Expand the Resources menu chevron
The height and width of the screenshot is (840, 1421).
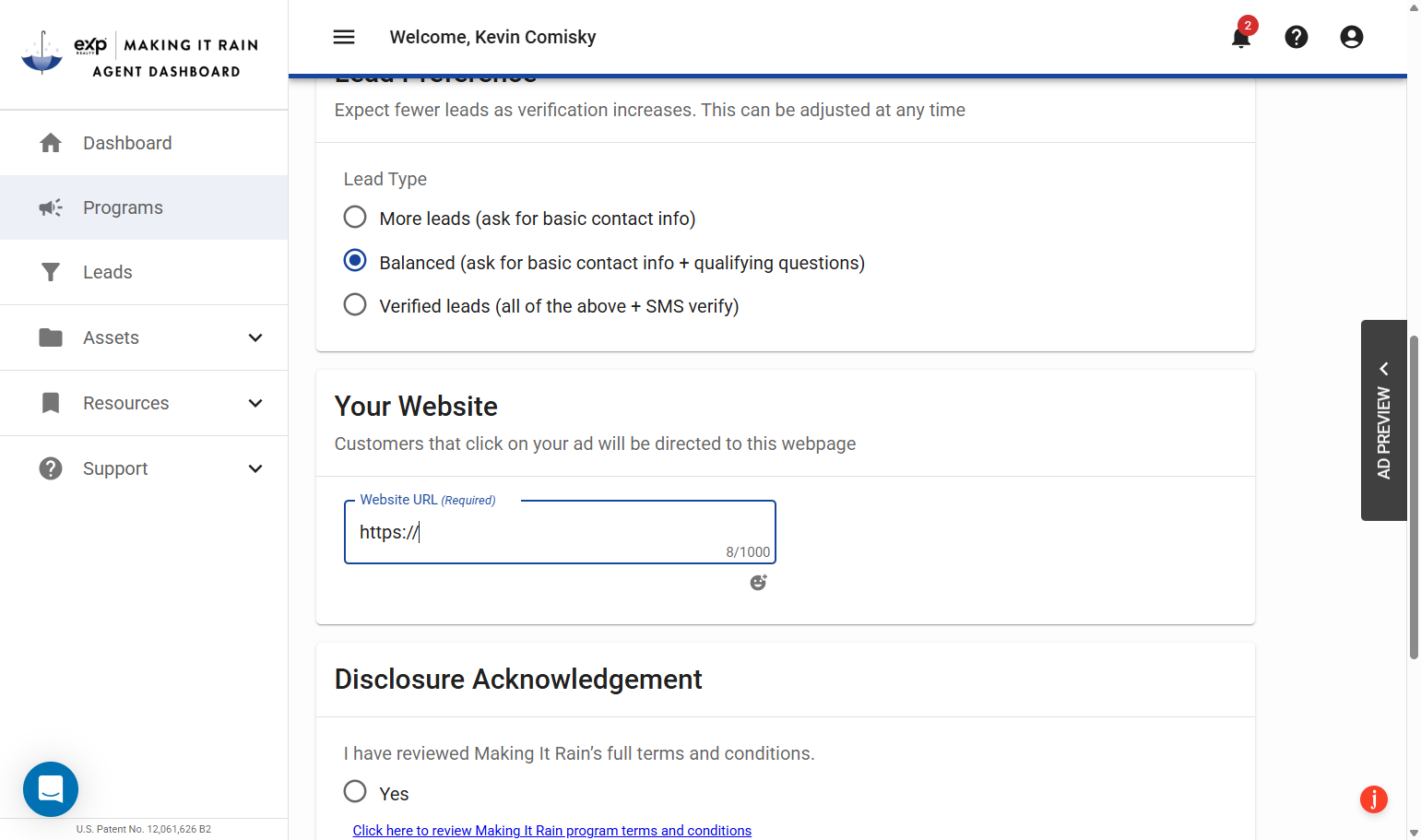[255, 403]
